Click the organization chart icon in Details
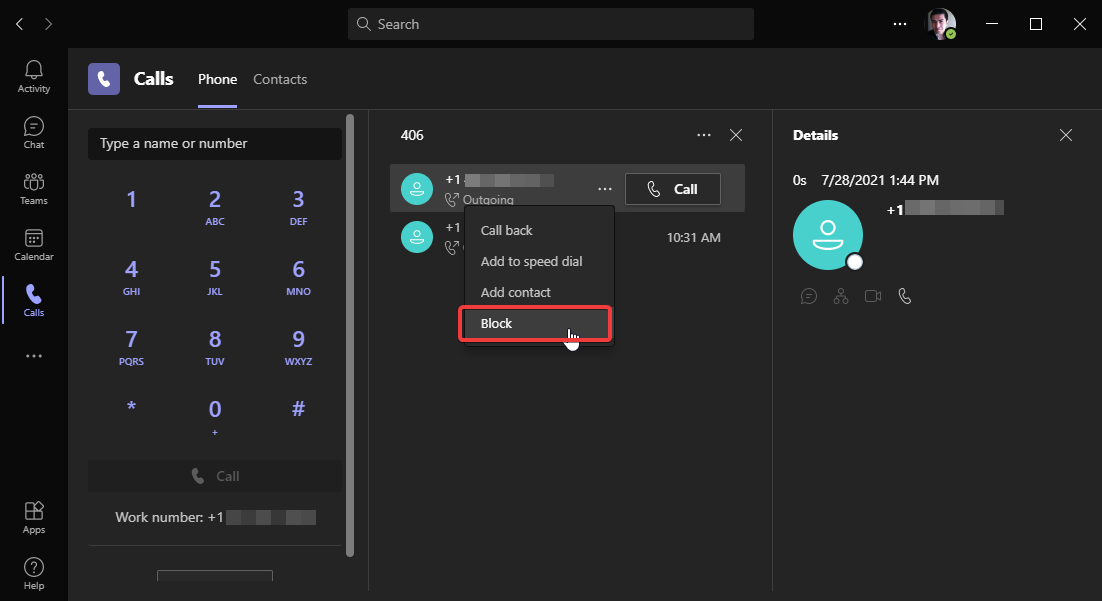This screenshot has height=601, width=1102. tap(841, 296)
